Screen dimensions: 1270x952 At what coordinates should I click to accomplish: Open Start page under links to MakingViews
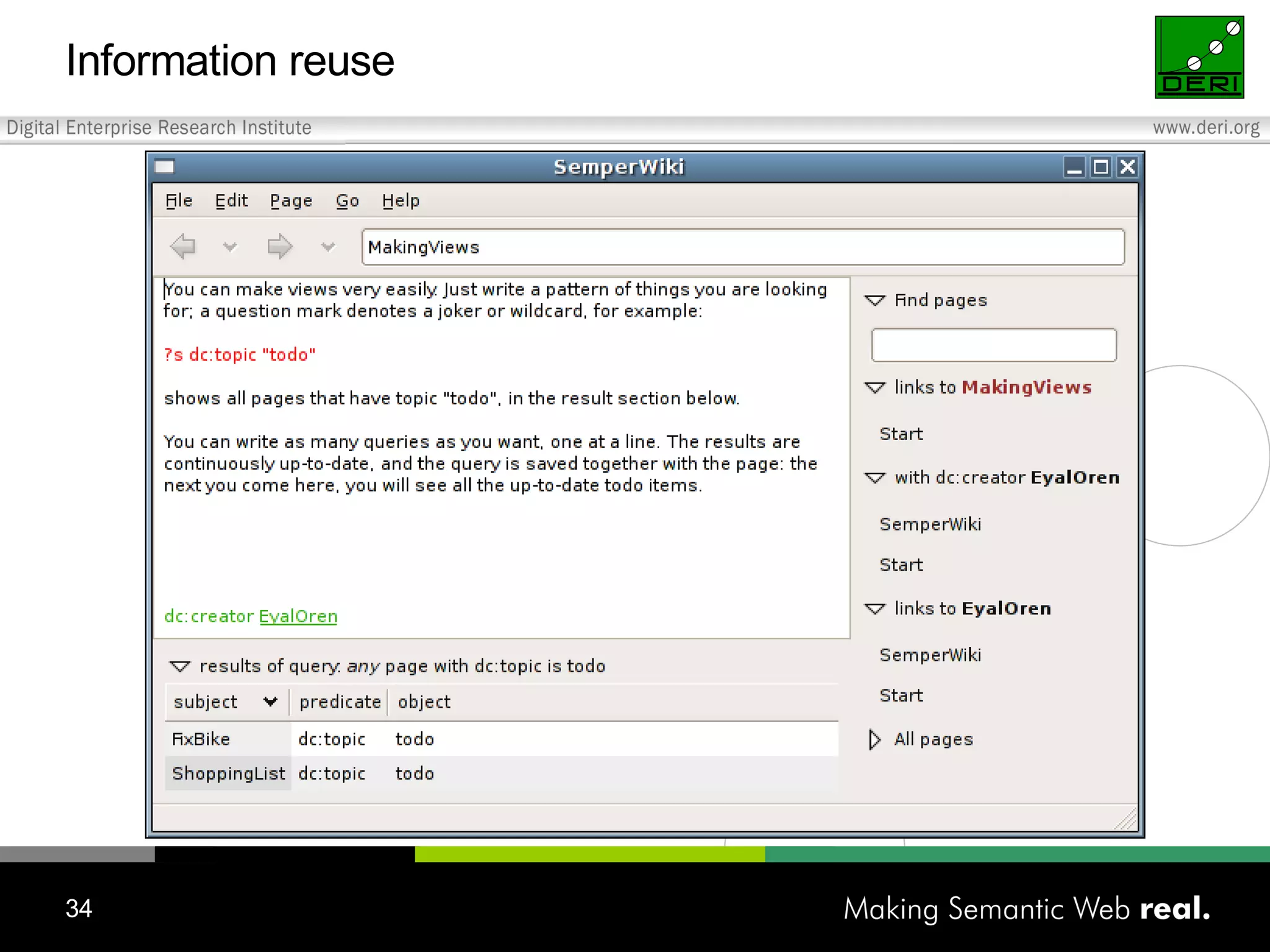point(901,434)
